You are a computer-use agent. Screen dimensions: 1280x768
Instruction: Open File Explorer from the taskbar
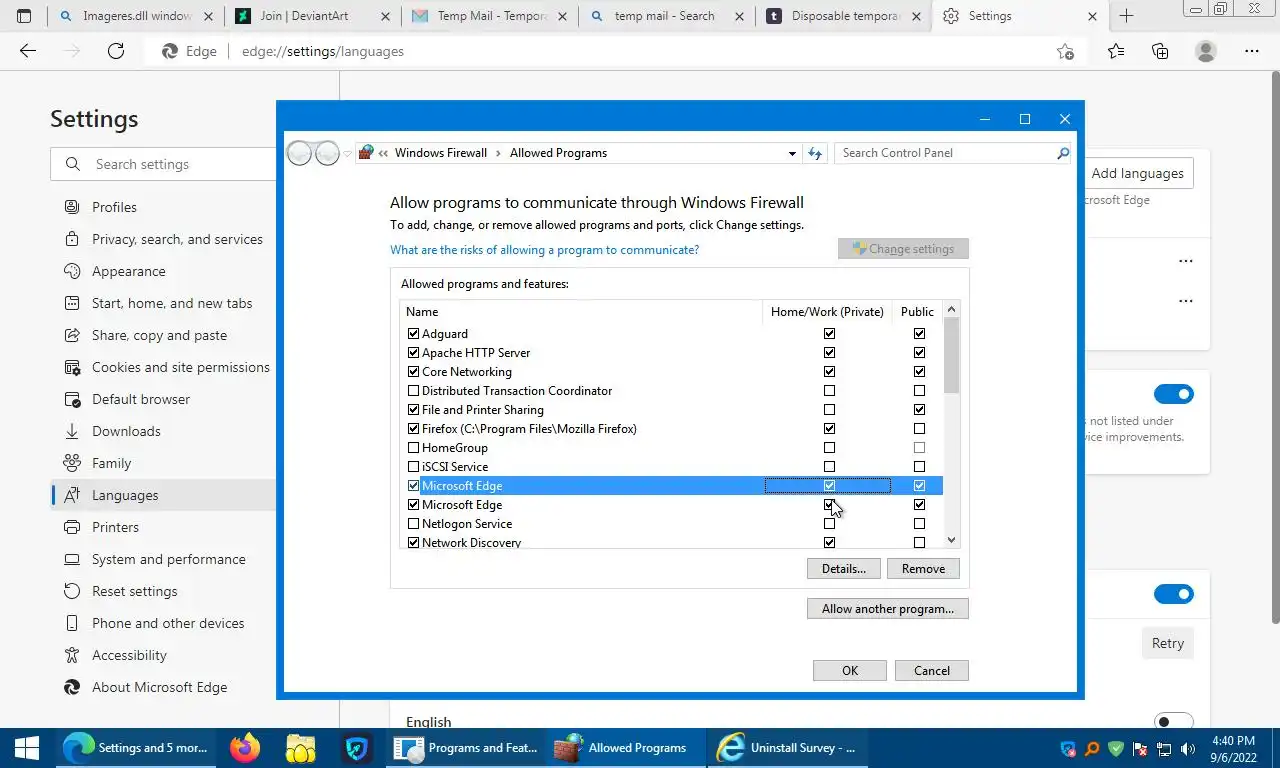point(300,747)
